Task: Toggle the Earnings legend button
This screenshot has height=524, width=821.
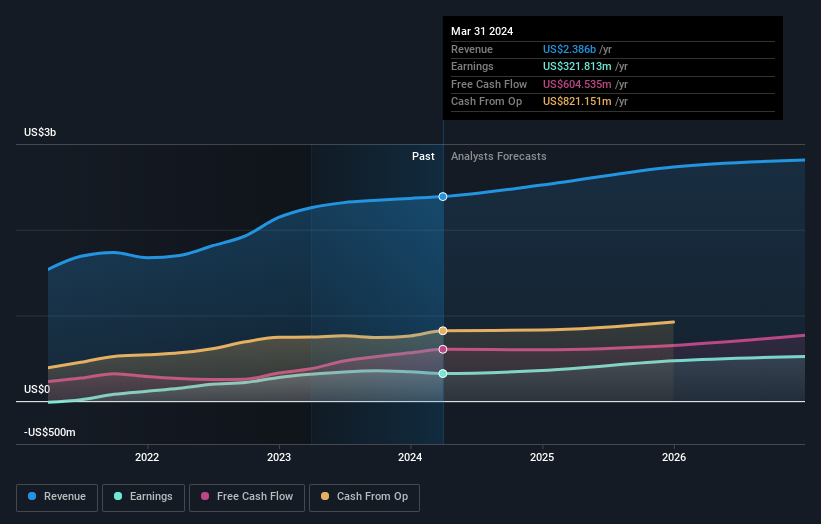Action: pyautogui.click(x=143, y=497)
